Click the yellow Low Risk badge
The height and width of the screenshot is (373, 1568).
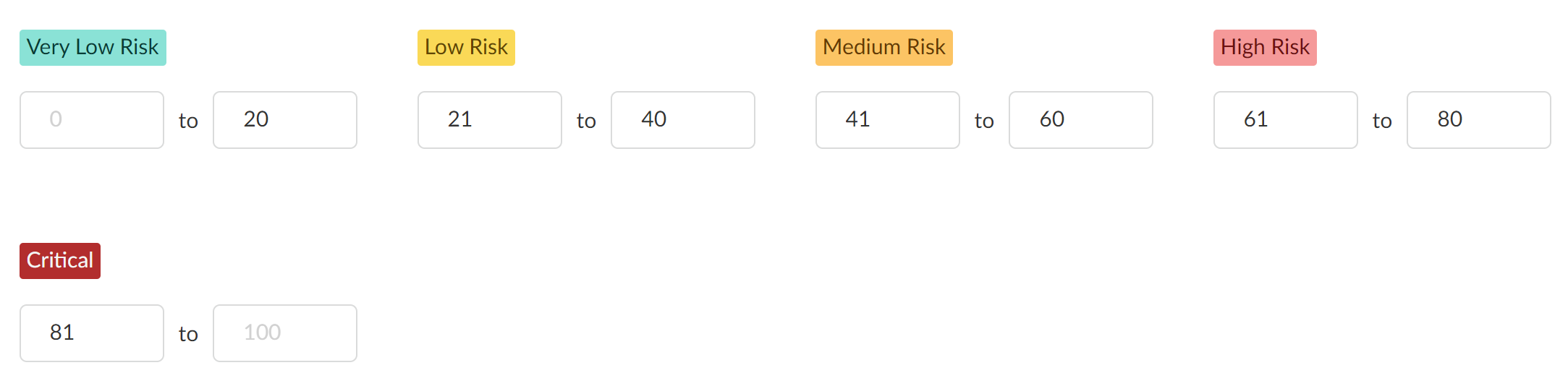466,48
